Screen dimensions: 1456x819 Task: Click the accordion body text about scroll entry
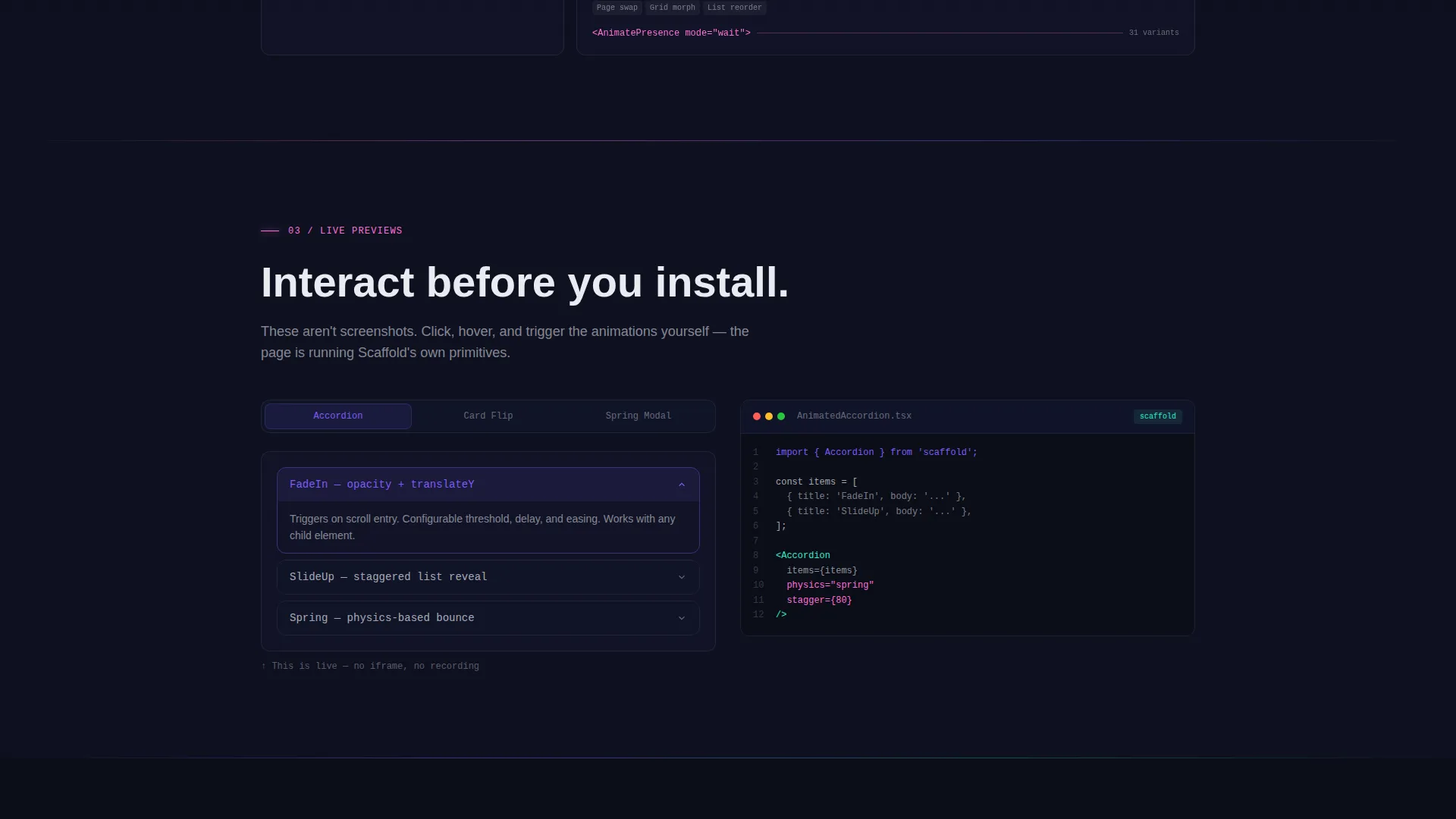pos(482,528)
